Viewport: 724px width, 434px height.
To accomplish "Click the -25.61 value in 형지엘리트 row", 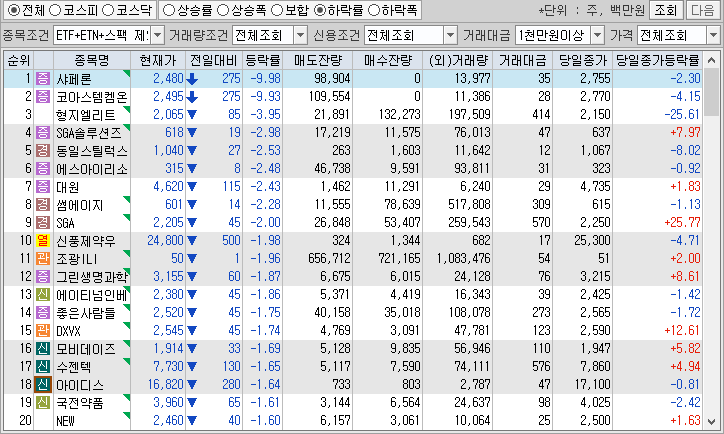I will tap(682, 115).
